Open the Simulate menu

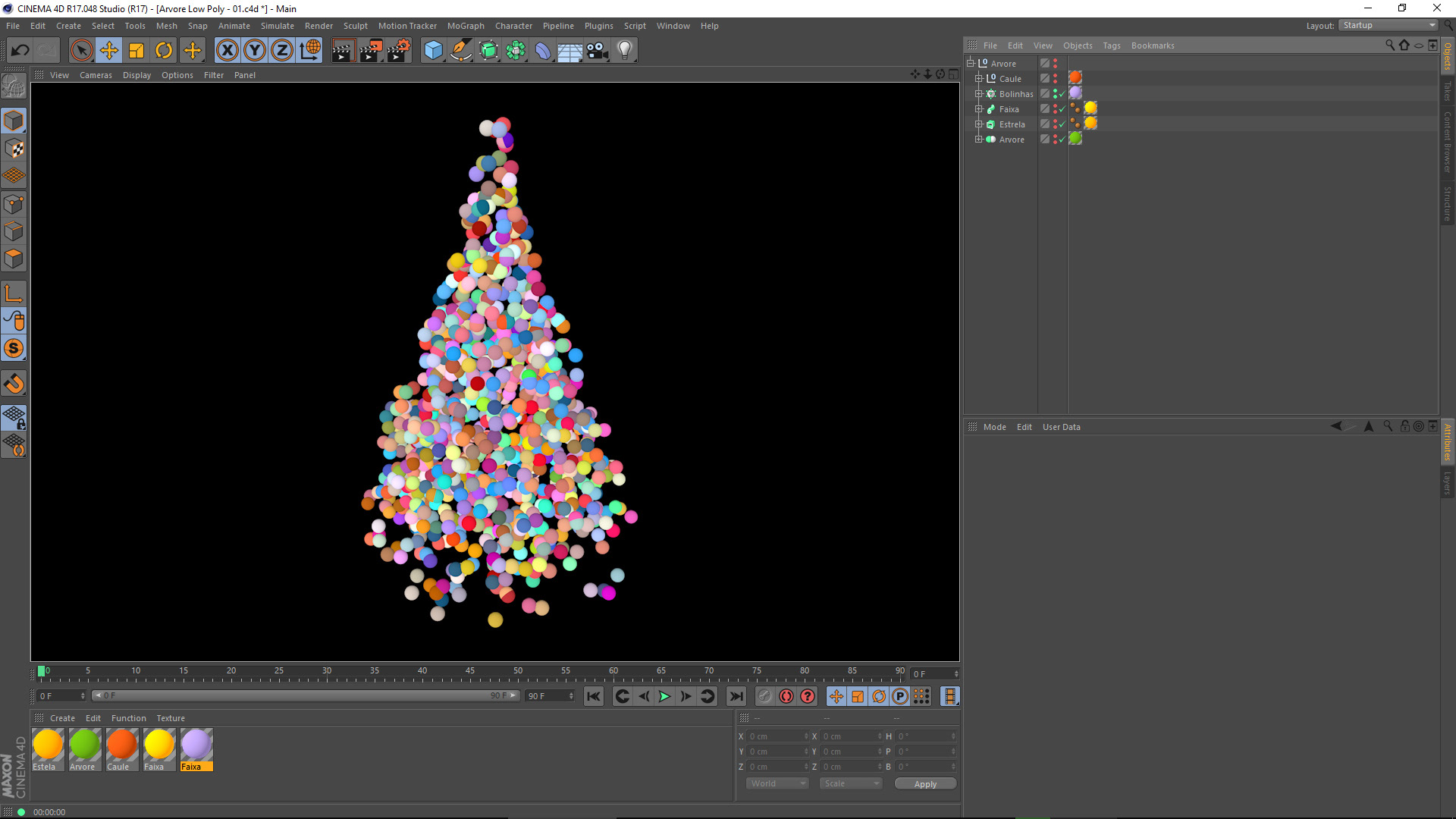tap(277, 26)
